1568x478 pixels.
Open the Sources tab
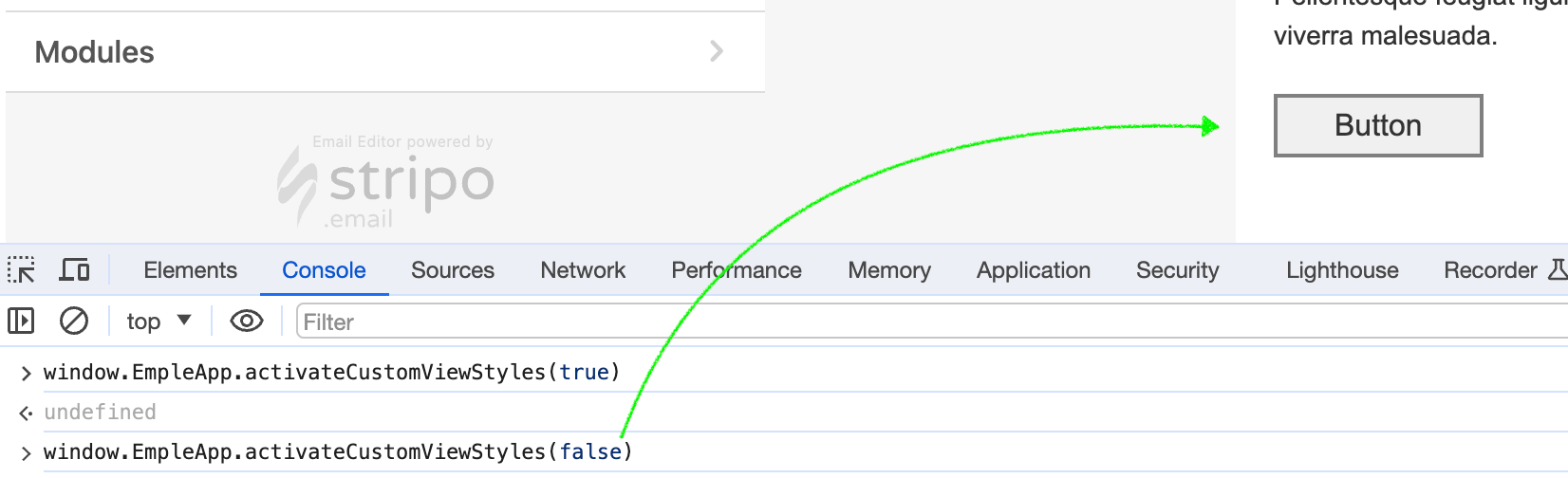tap(453, 270)
